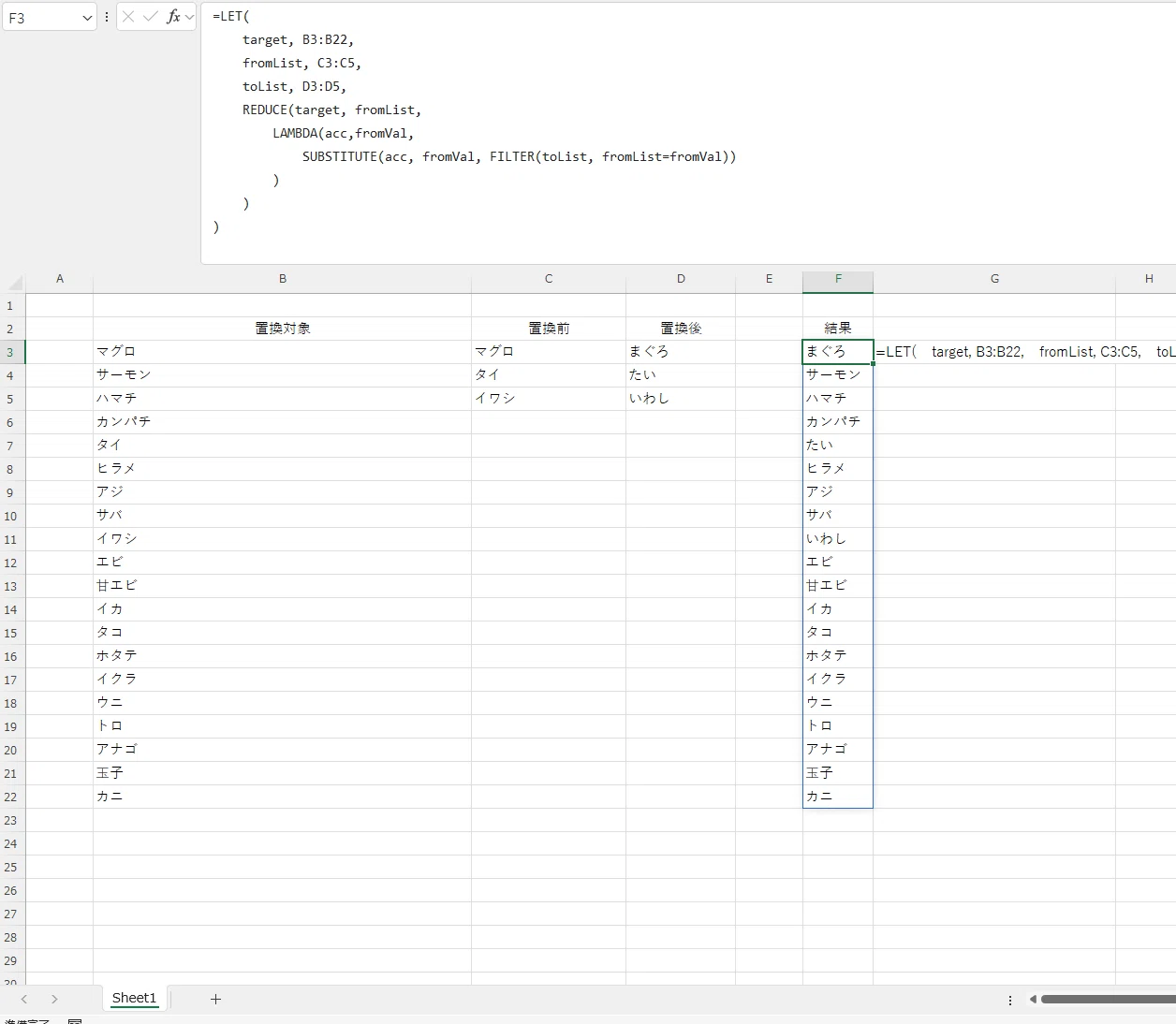
Task: Select result cell F7 たい
Action: (838, 446)
